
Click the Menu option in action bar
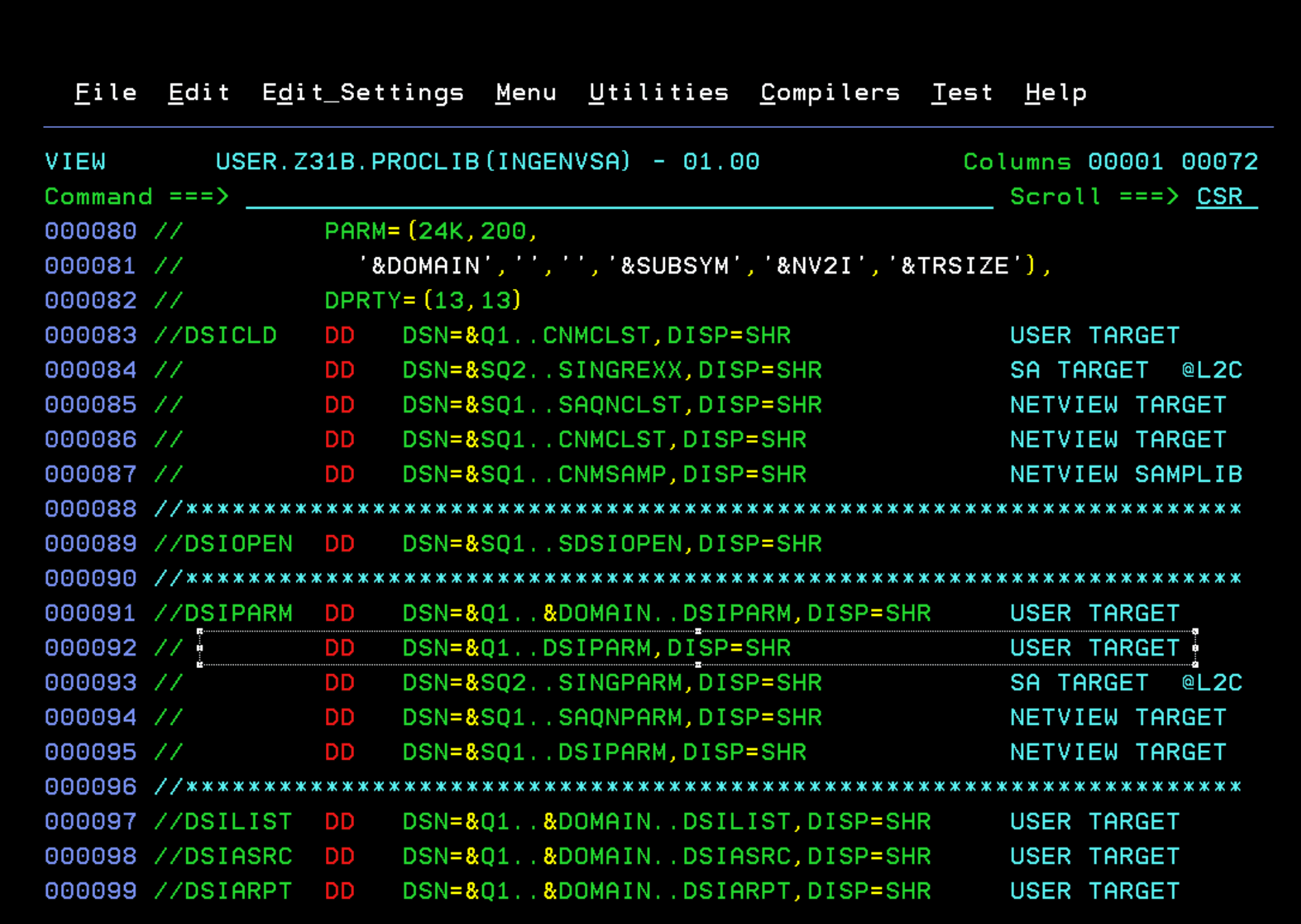coord(526,92)
